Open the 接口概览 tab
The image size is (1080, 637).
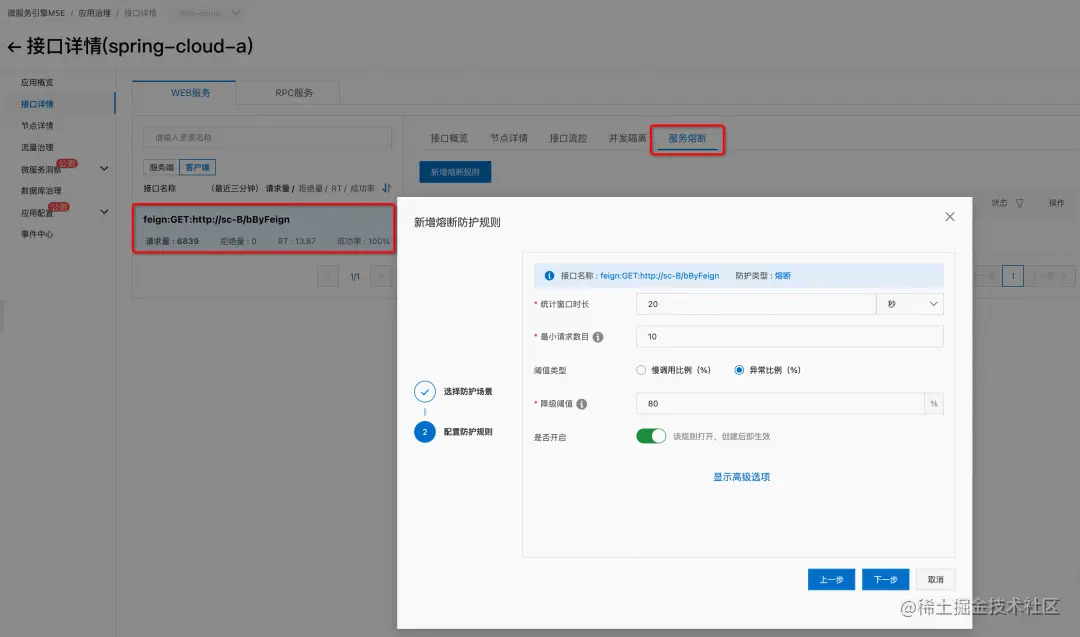tap(449, 138)
